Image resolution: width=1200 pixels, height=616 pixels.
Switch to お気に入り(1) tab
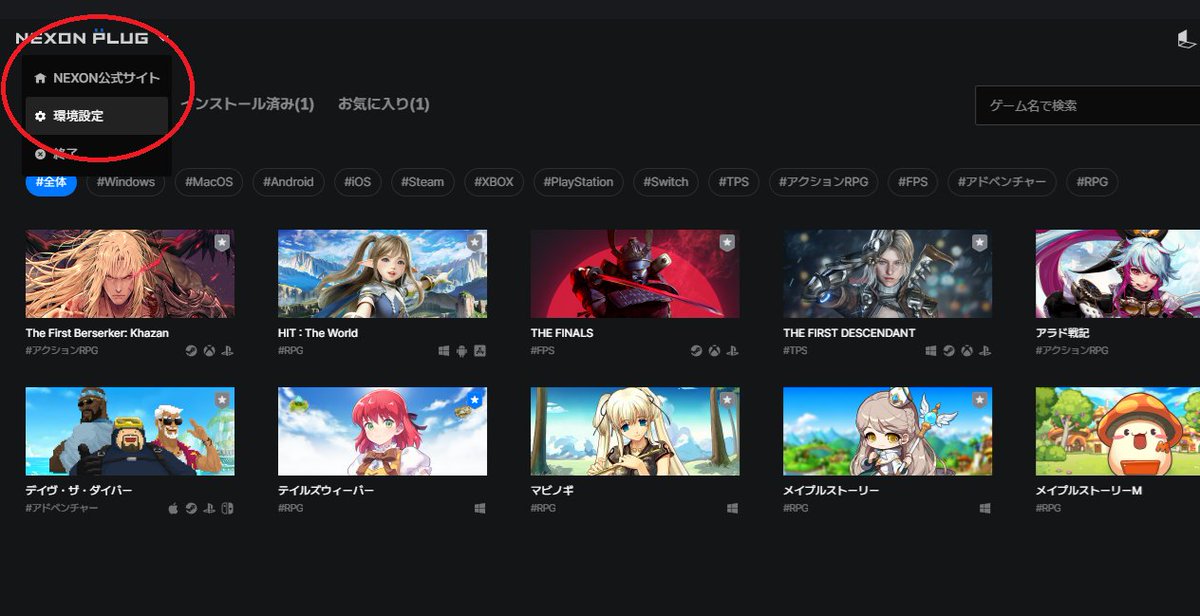[x=384, y=104]
